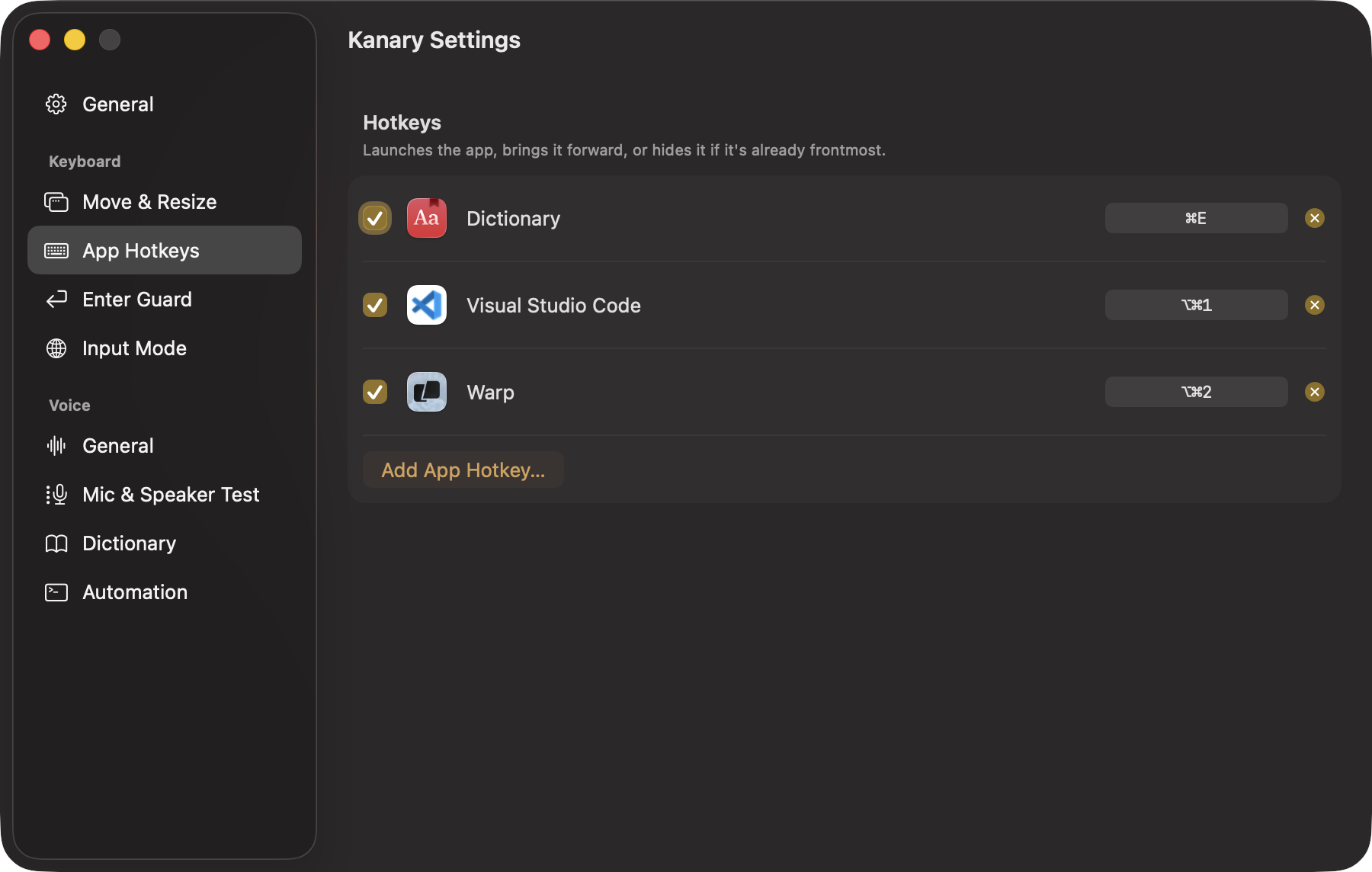The height and width of the screenshot is (872, 1372).
Task: Click the Visual Studio Code app icon
Action: (427, 305)
